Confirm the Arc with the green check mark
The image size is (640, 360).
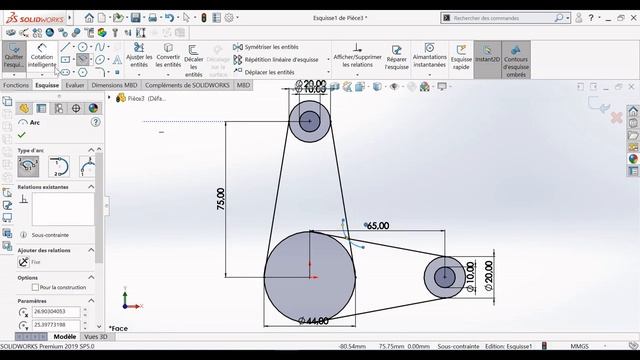pos(22,135)
